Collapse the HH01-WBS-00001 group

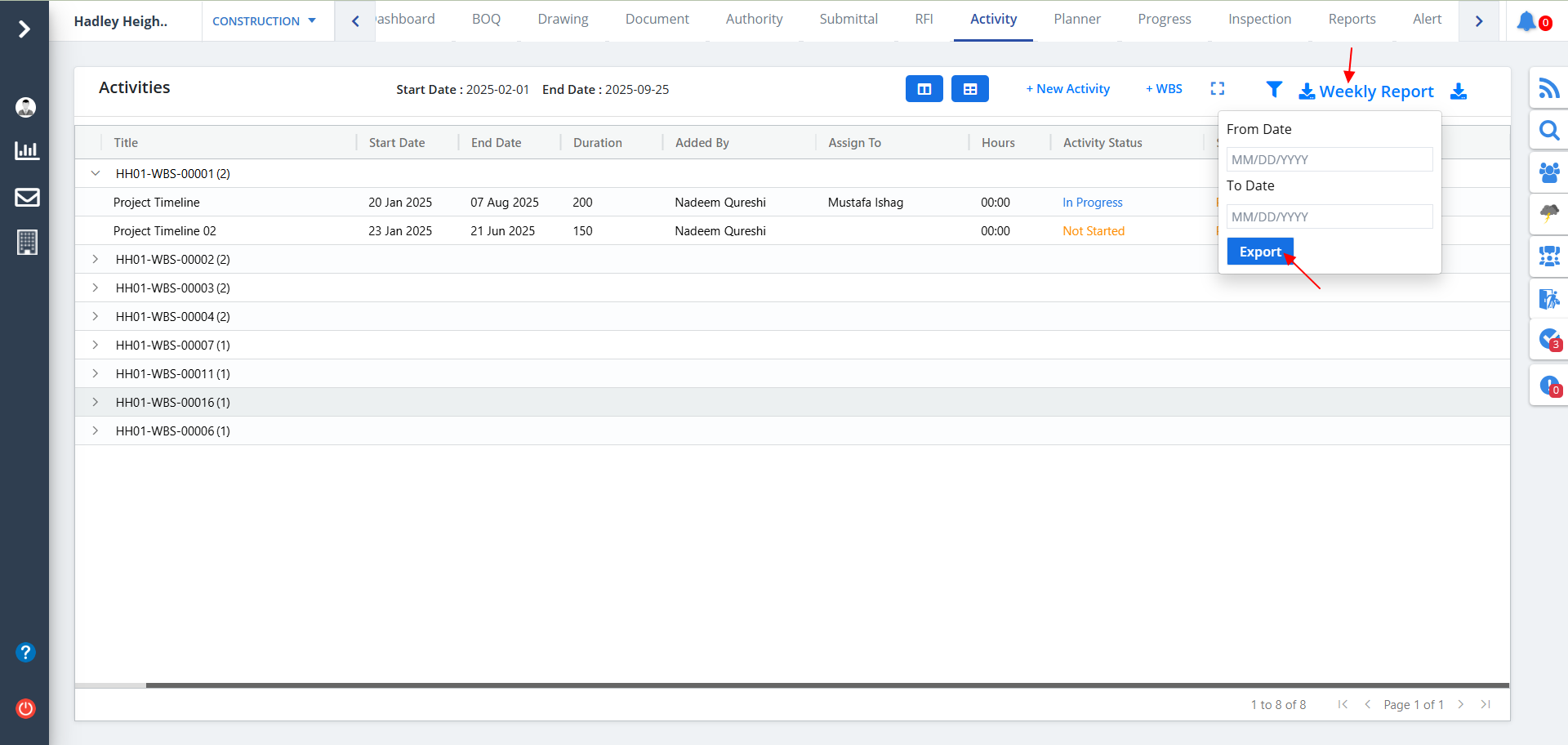pyautogui.click(x=96, y=173)
